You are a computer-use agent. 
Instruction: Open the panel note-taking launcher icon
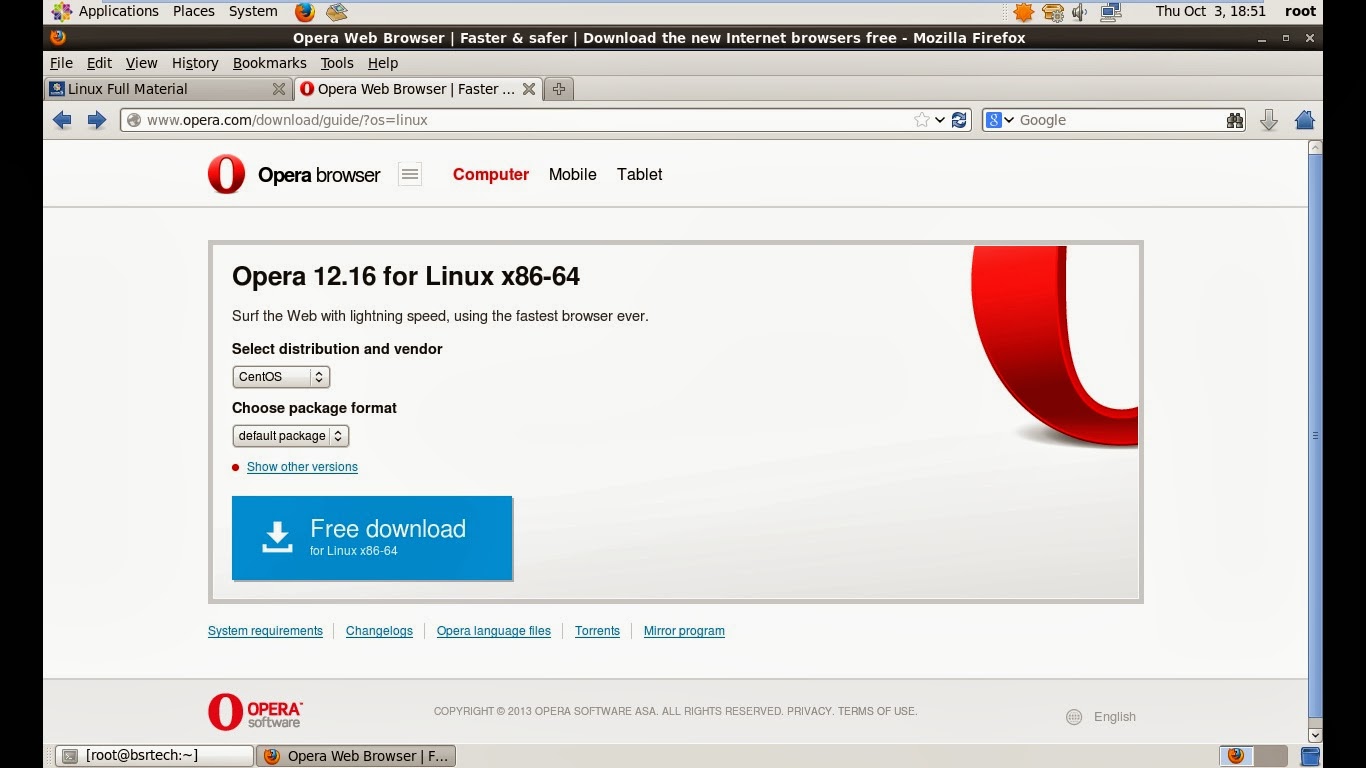coord(337,12)
